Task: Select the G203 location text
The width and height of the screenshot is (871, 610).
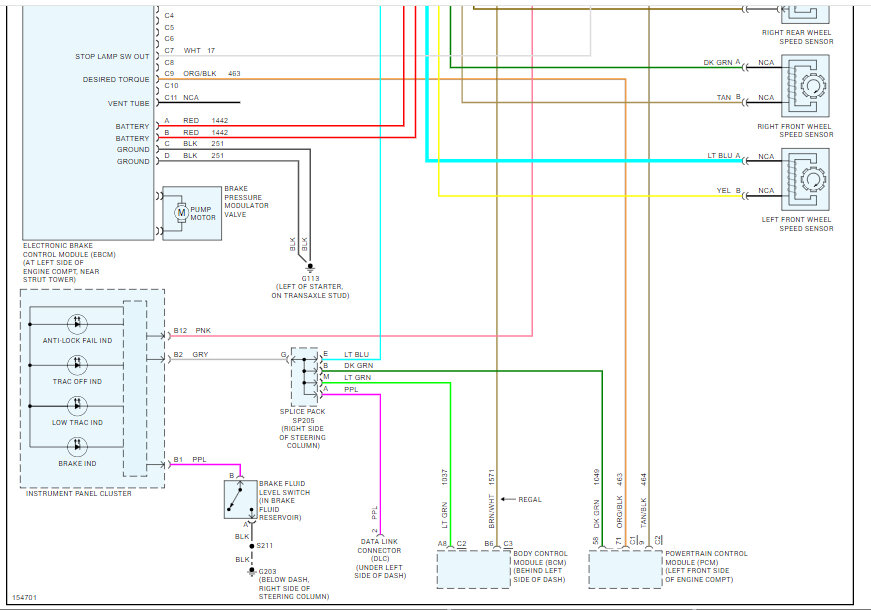Action: click(x=294, y=588)
